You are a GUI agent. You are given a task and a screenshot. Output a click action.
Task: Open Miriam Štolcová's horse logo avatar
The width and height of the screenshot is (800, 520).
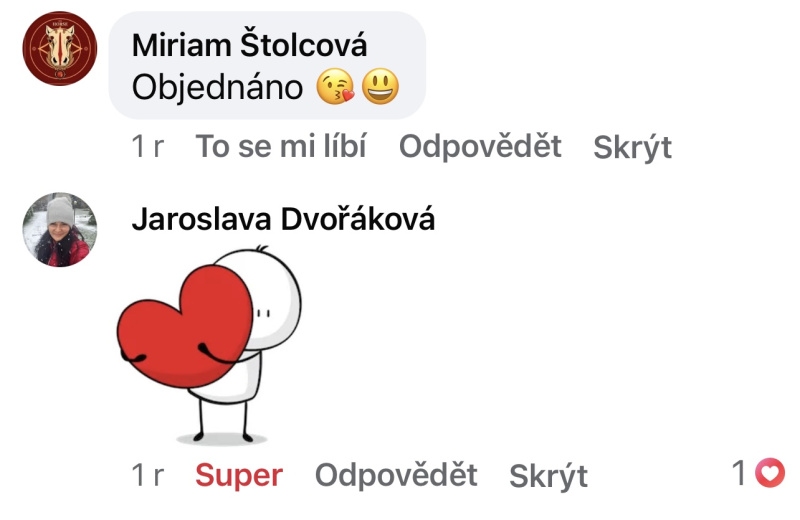click(60, 48)
